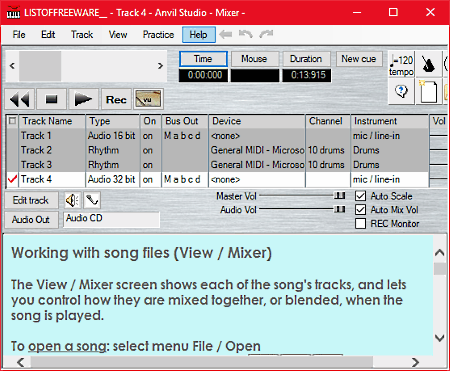The width and height of the screenshot is (450, 371).
Task: Tick the select-all checkbox in track header
Action: [13, 121]
